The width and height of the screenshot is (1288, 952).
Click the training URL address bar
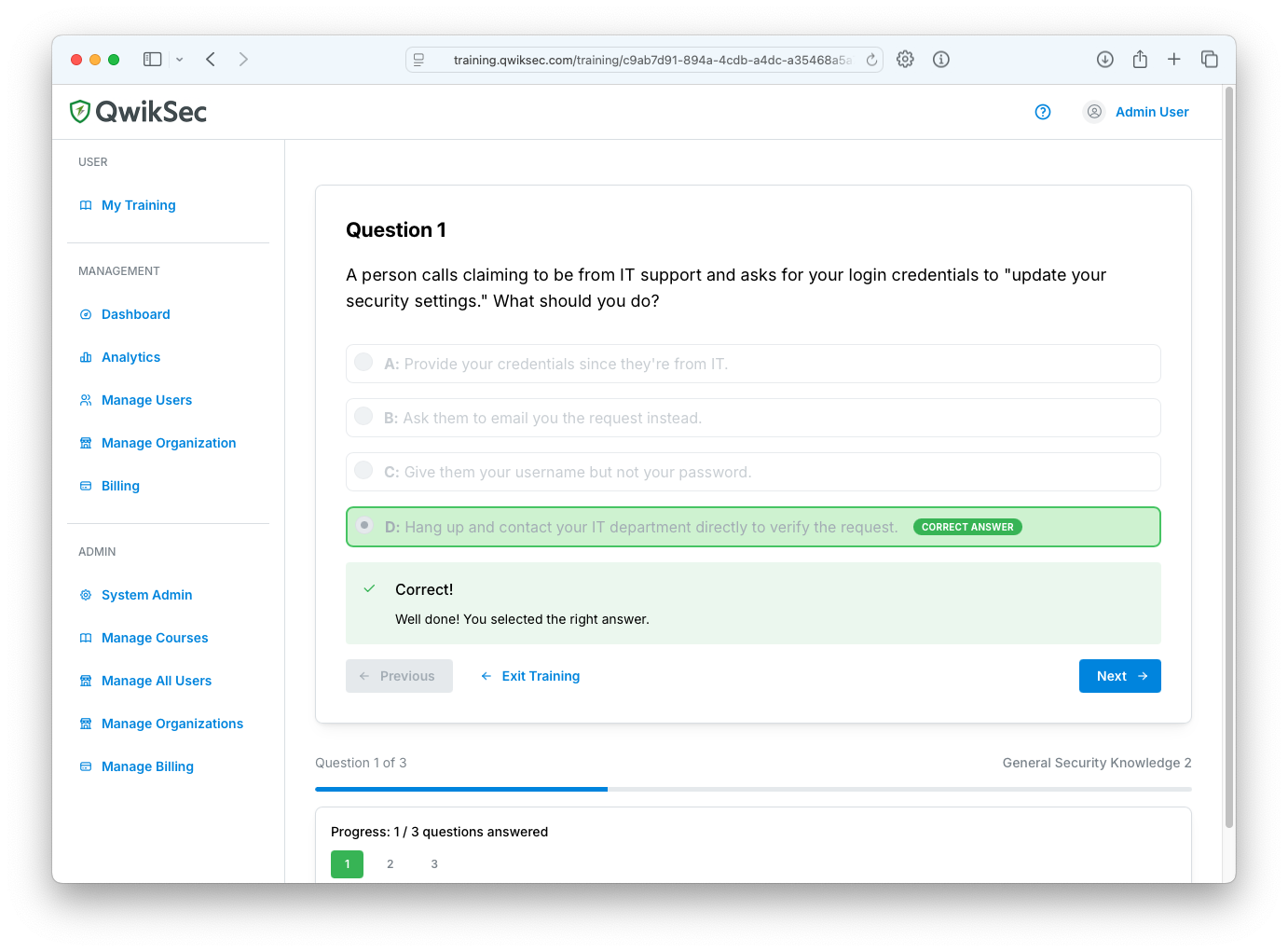click(643, 60)
